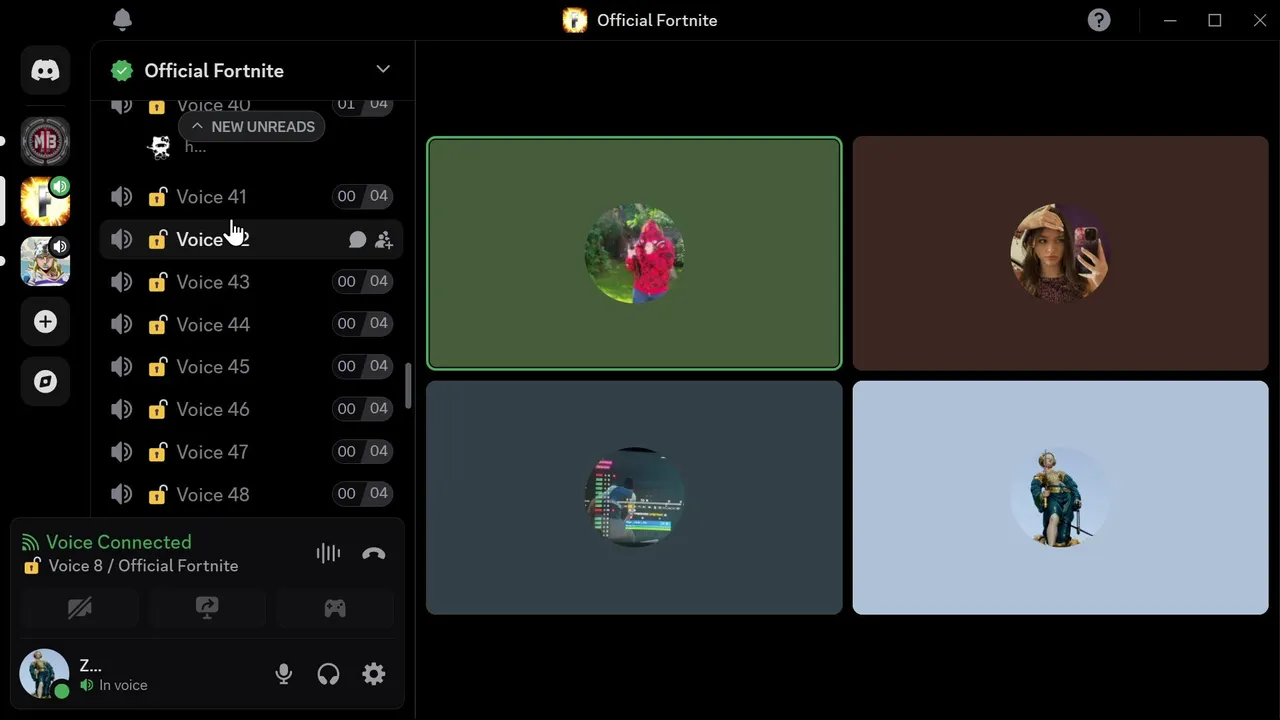Click the 'In voice' status text
This screenshot has height=720, width=1280.
pos(123,685)
